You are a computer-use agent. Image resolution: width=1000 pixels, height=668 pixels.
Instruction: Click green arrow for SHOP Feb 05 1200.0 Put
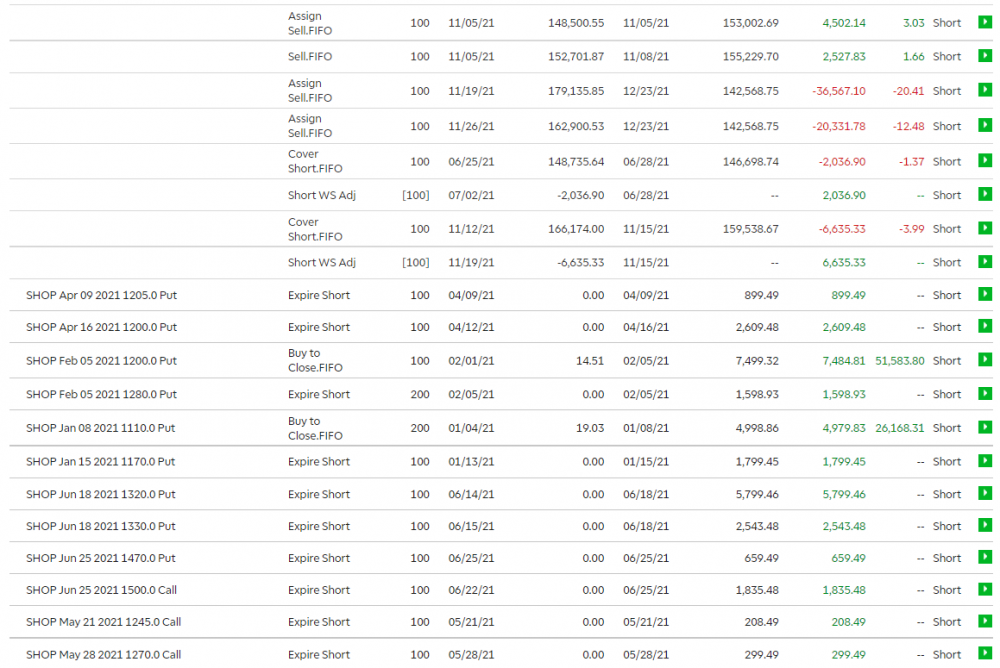click(x=985, y=360)
